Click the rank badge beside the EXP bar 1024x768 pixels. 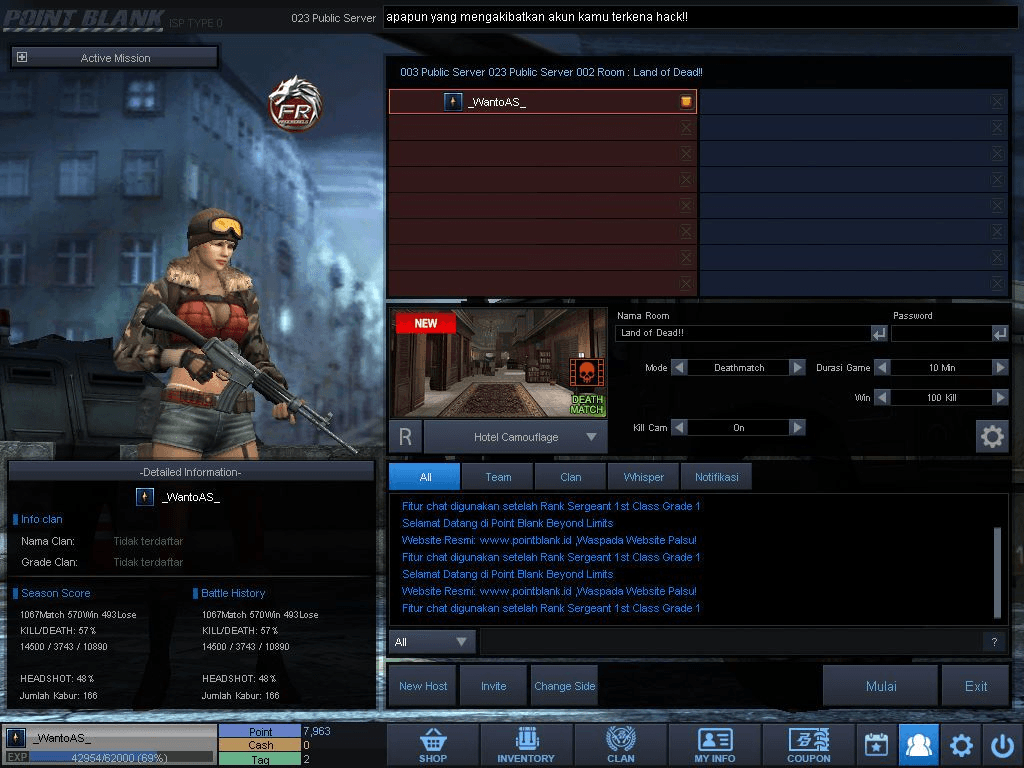click(x=16, y=738)
